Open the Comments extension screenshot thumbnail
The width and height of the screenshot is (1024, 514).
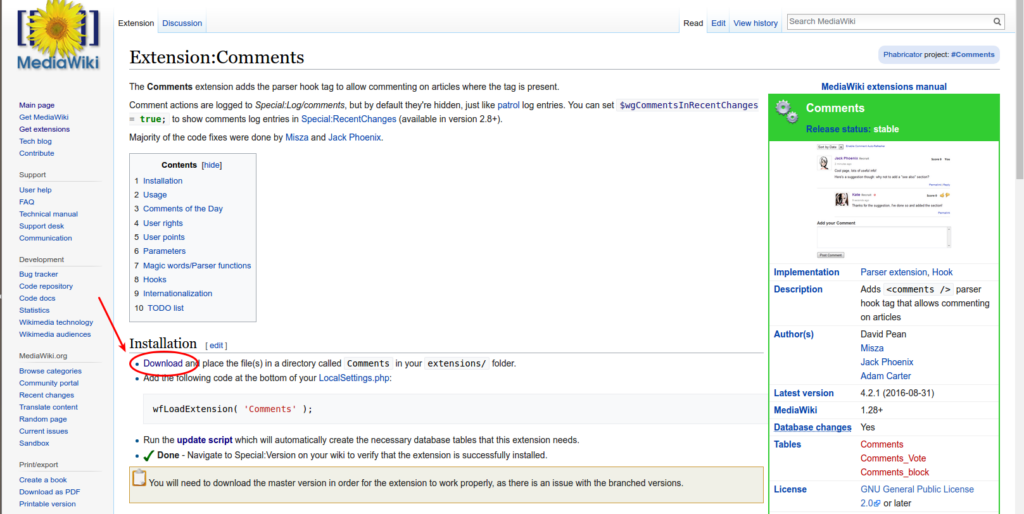[884, 202]
